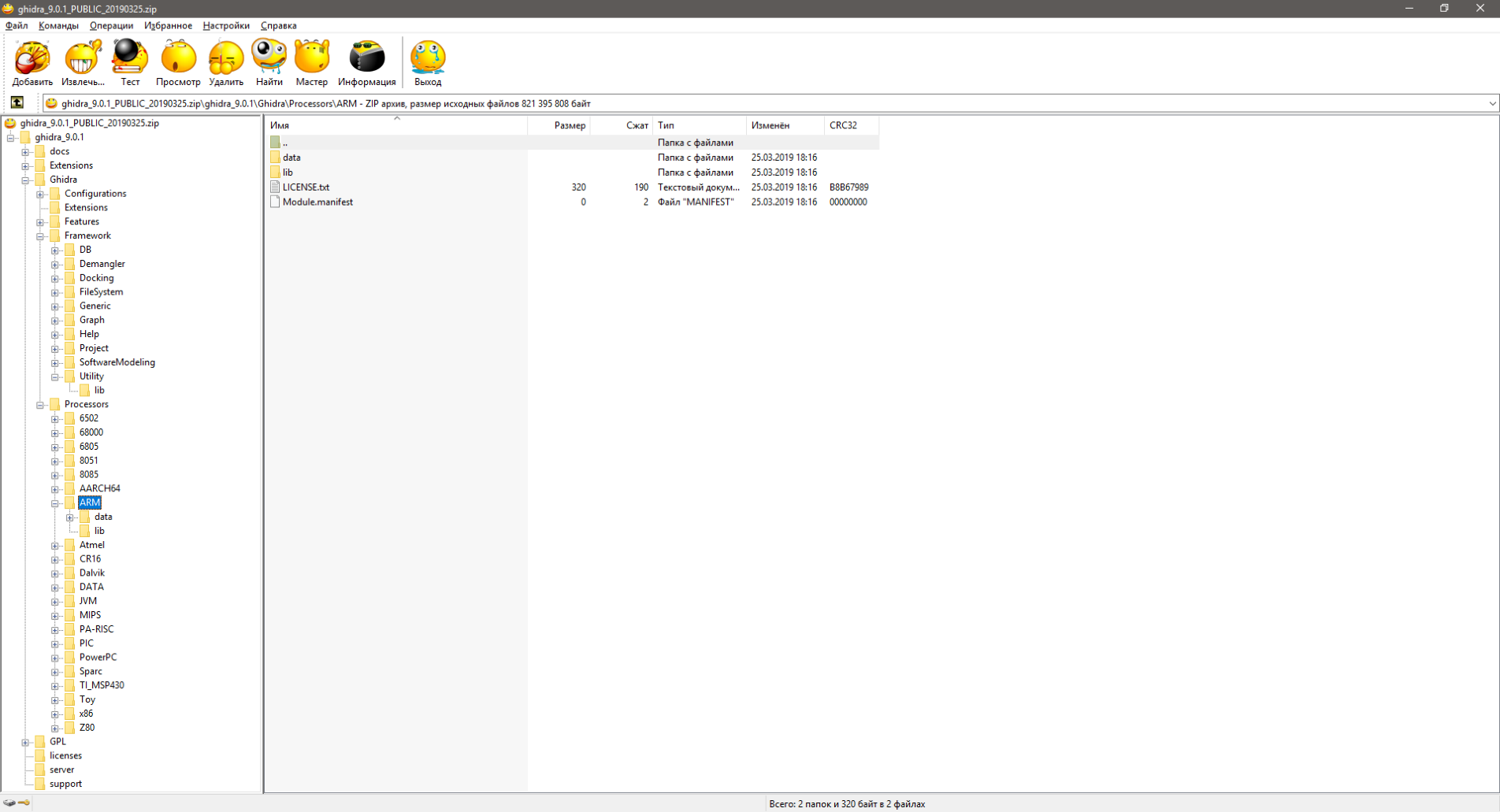Screen dimensions: 1500x812
Task: Click the key icon in status bar
Action: pyautogui.click(x=24, y=803)
